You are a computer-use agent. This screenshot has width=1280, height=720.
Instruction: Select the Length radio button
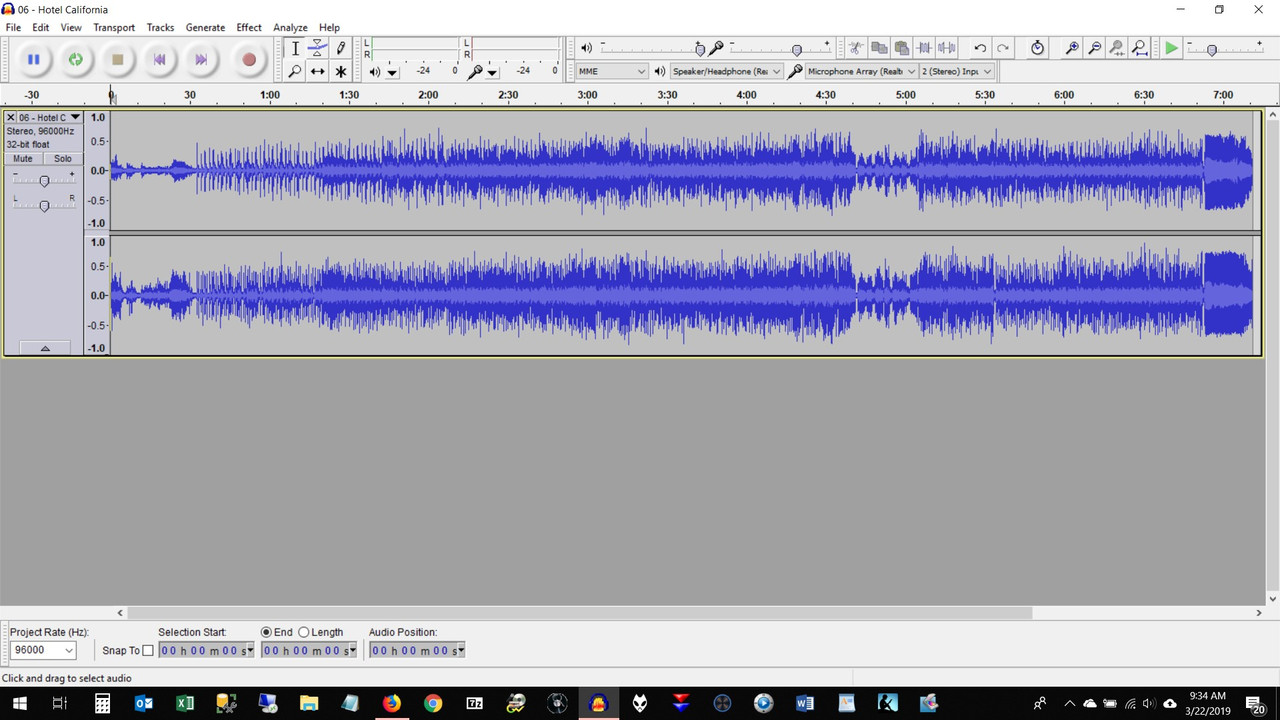[x=304, y=632]
